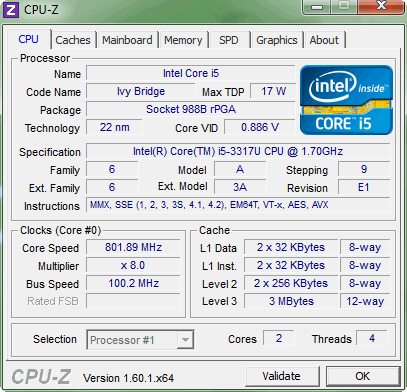Click the Validate button
Screen dimensions: 407x392
coord(282,376)
